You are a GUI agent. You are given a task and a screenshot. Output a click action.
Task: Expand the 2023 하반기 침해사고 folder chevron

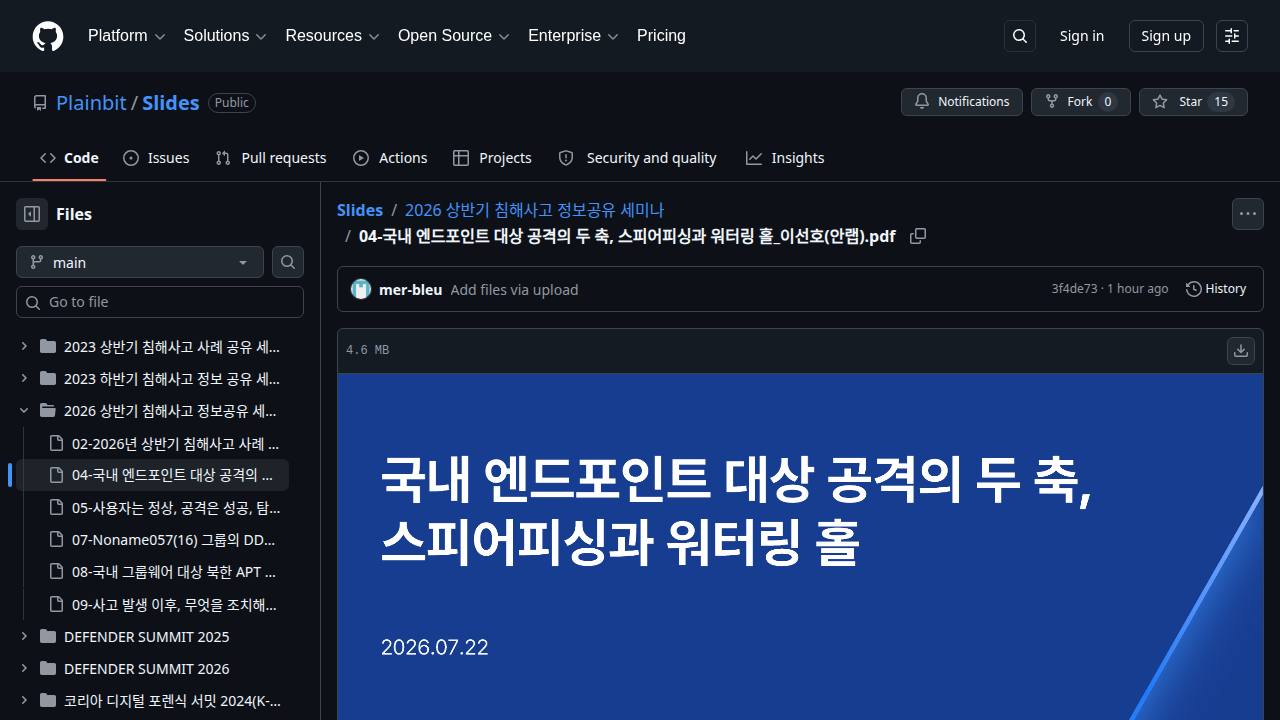[24, 379]
